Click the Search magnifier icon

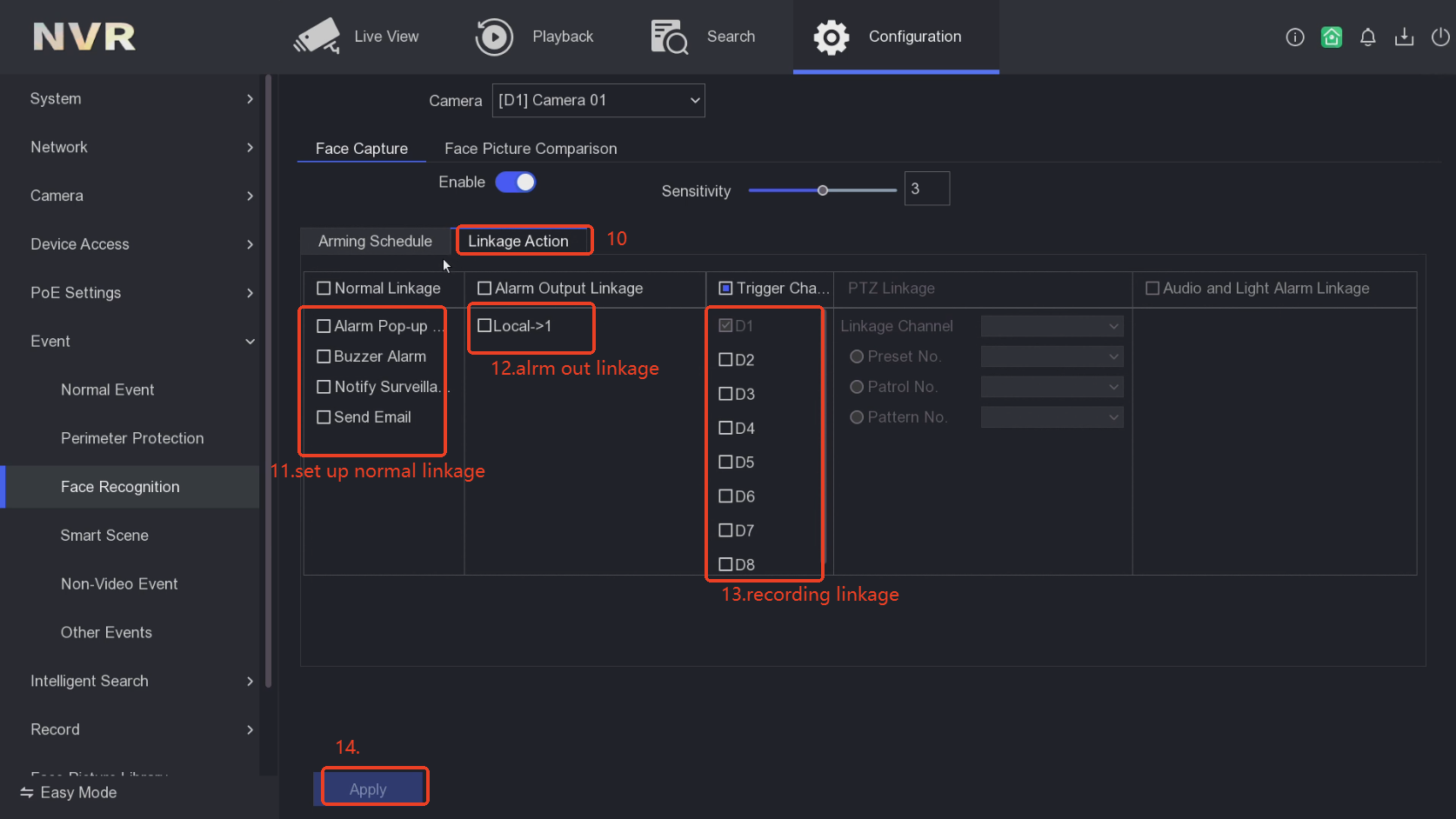coord(669,37)
